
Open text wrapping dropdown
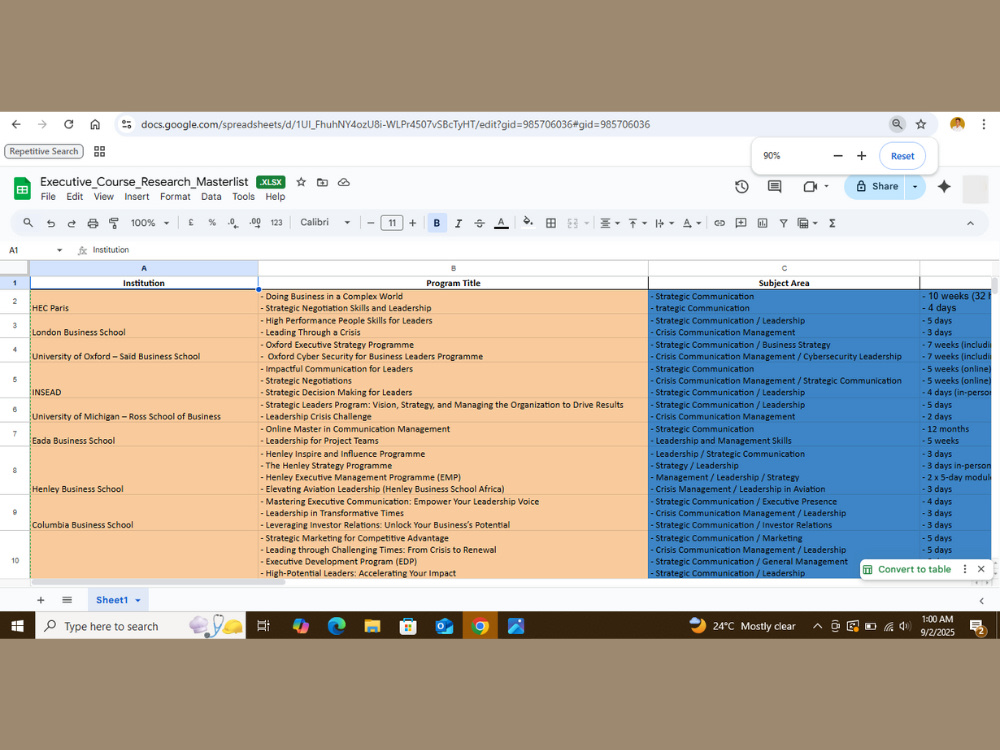pos(664,223)
